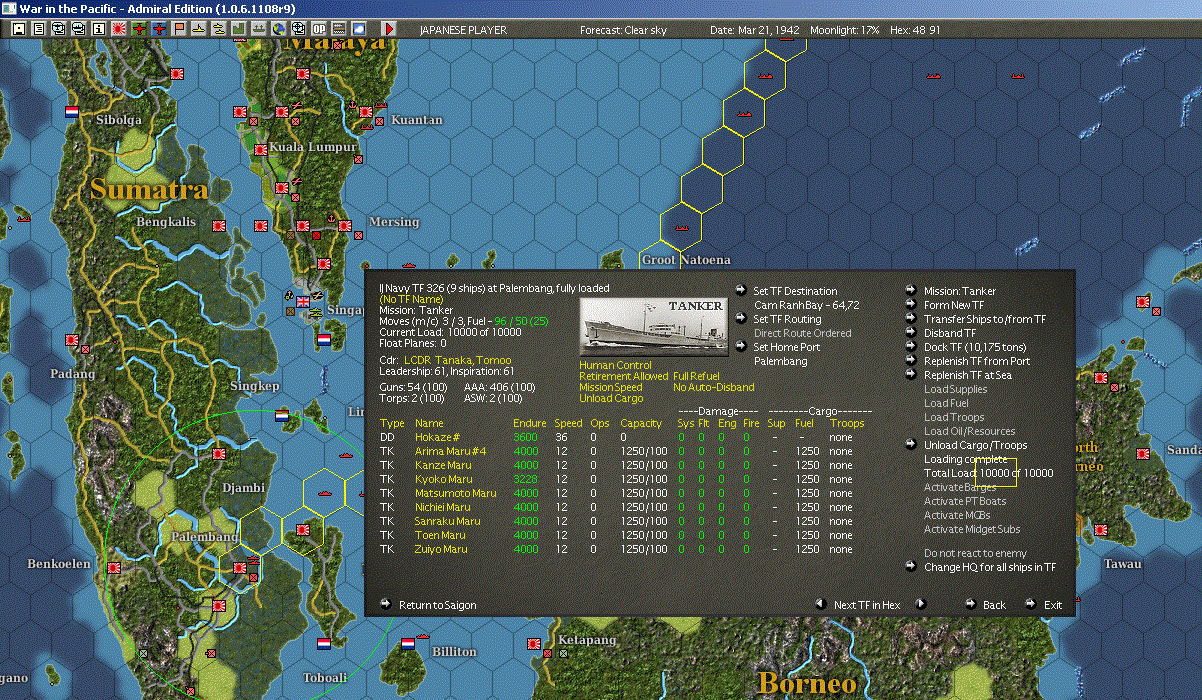Viewport: 1202px width, 700px height.
Task: Click arrow beside Return to Saigon
Action: coord(386,604)
